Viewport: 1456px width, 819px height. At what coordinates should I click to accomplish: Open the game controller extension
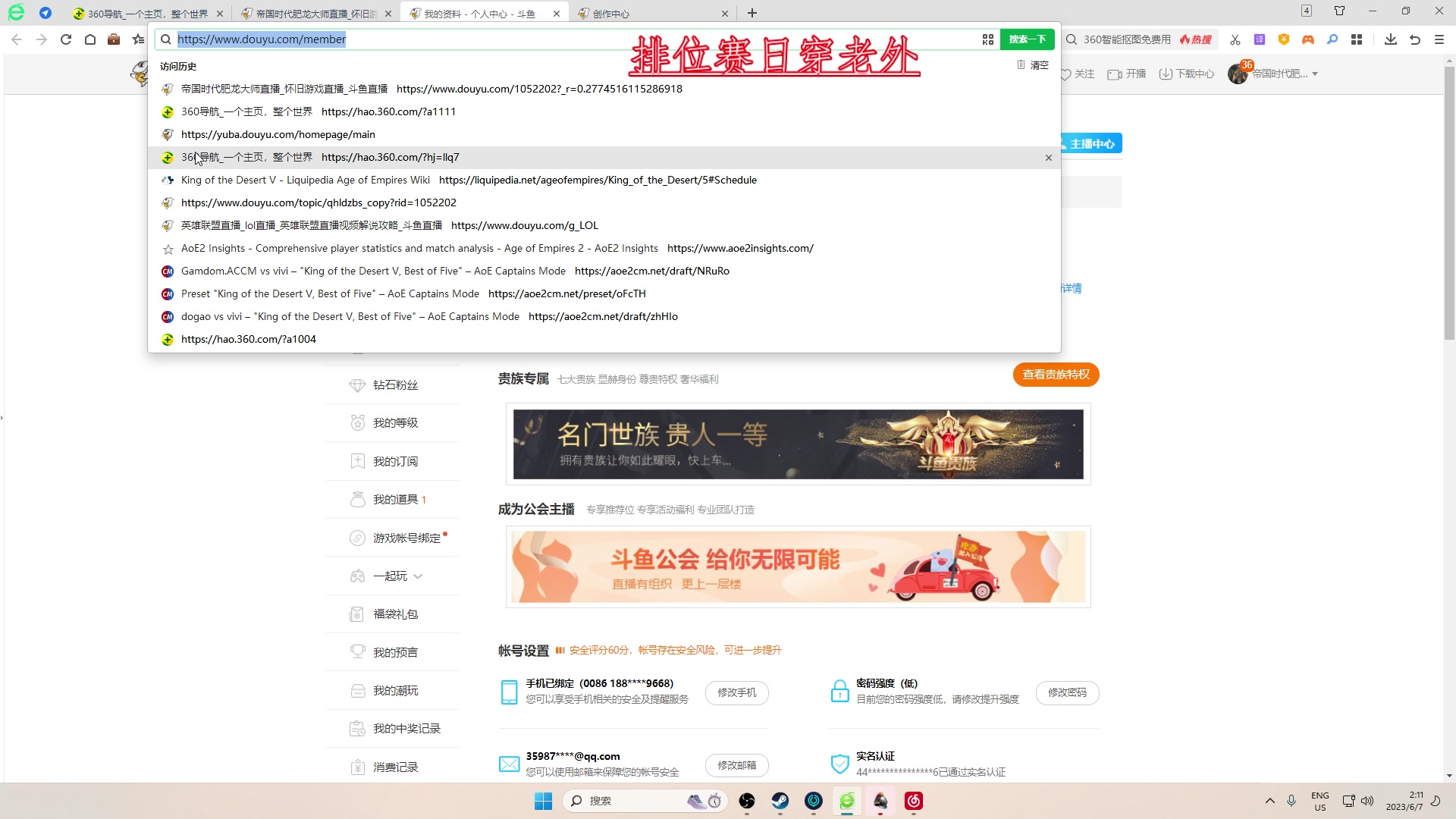pyautogui.click(x=1308, y=39)
